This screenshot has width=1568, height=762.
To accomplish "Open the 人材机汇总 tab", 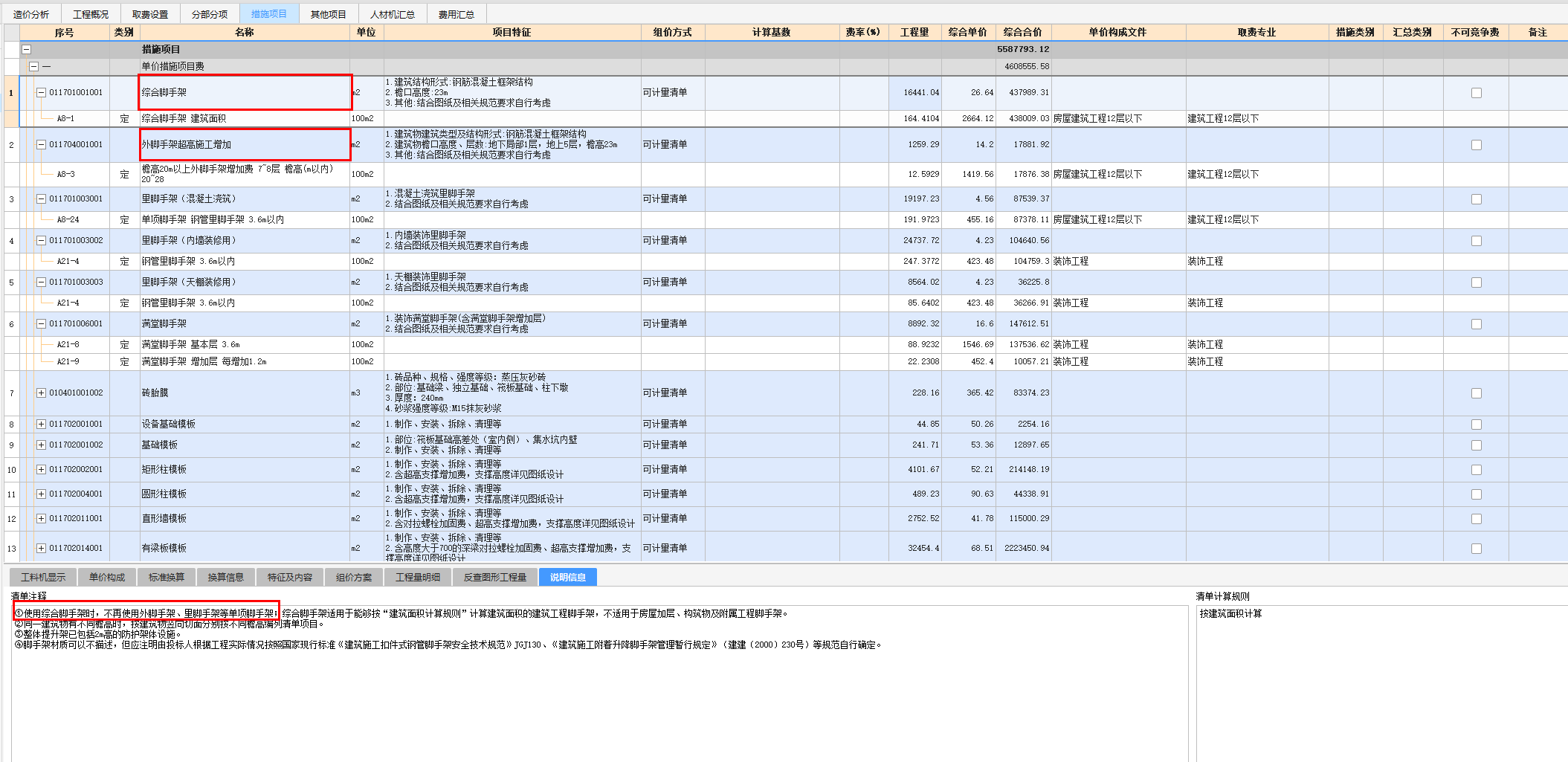I will 393,14.
